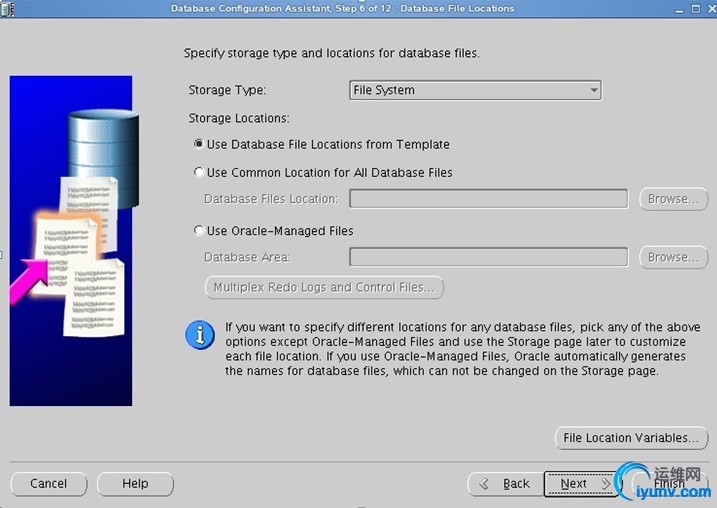717x508 pixels.
Task: Open File Location Variables dialog
Action: point(631,438)
